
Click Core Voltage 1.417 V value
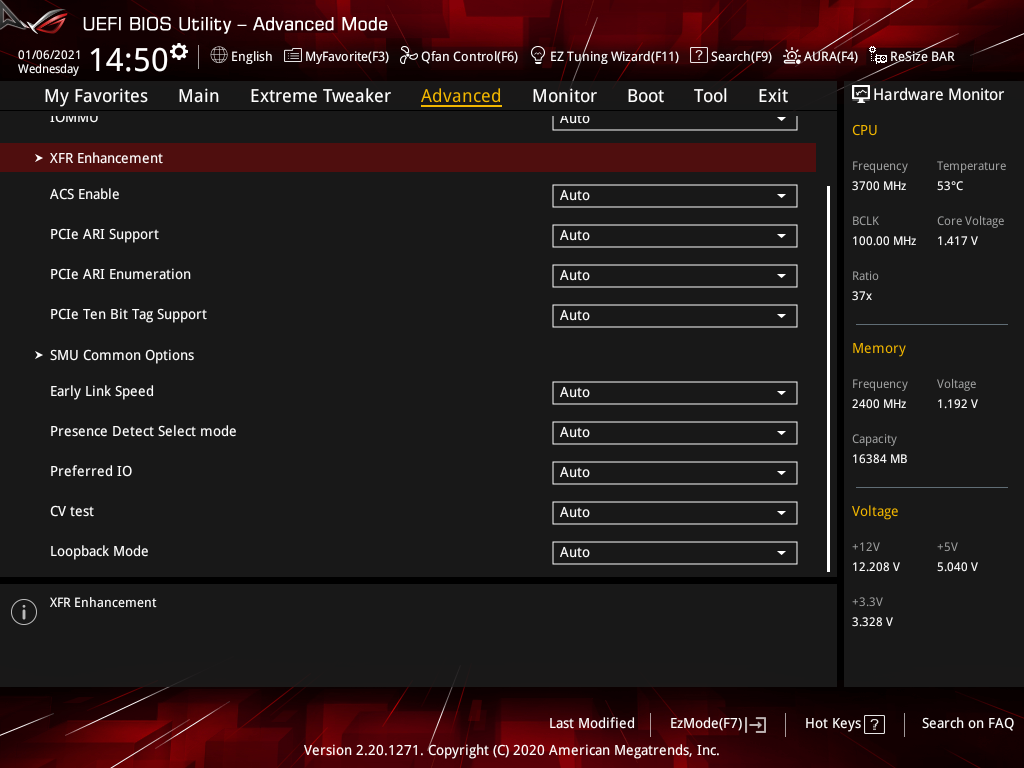[957, 241]
